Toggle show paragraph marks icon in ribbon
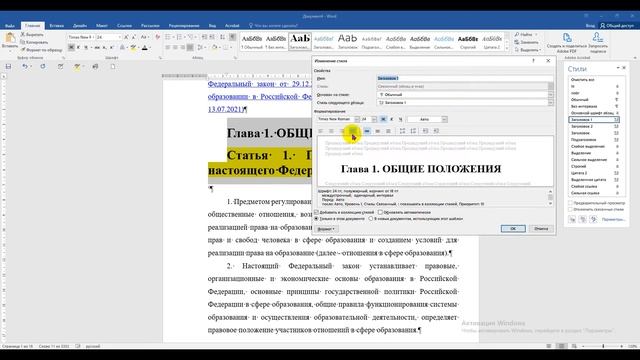Image resolution: width=640 pixels, height=360 pixels. pyautogui.click(x=232, y=37)
